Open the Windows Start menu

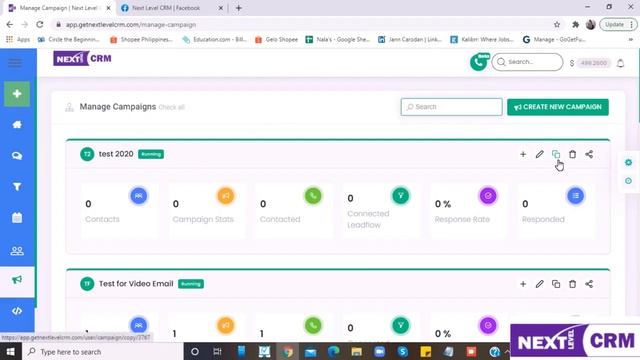10,351
